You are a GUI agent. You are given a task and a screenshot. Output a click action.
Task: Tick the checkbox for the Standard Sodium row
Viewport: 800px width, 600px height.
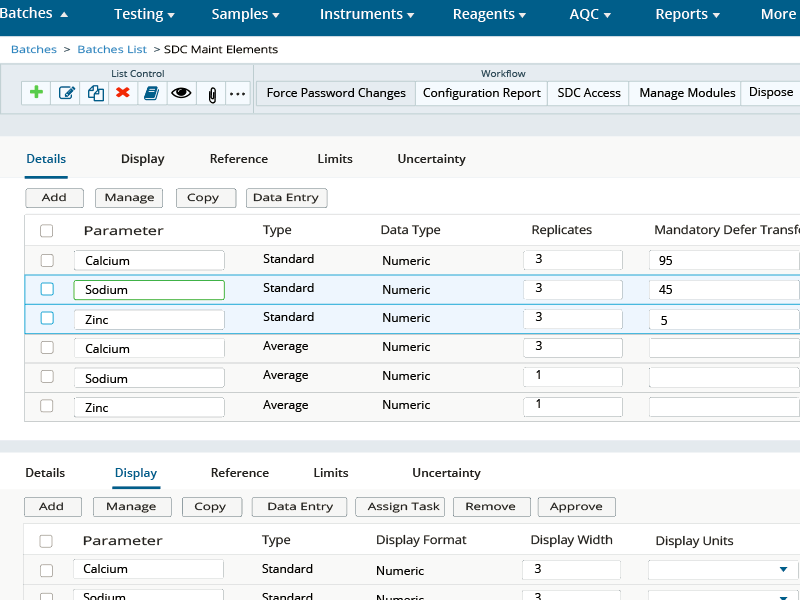point(47,289)
